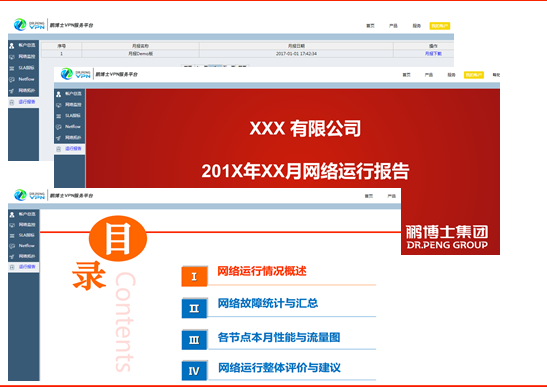This screenshot has width=547, height=387.
Task: Open 首页 in the top window navigation
Action: (x=370, y=26)
